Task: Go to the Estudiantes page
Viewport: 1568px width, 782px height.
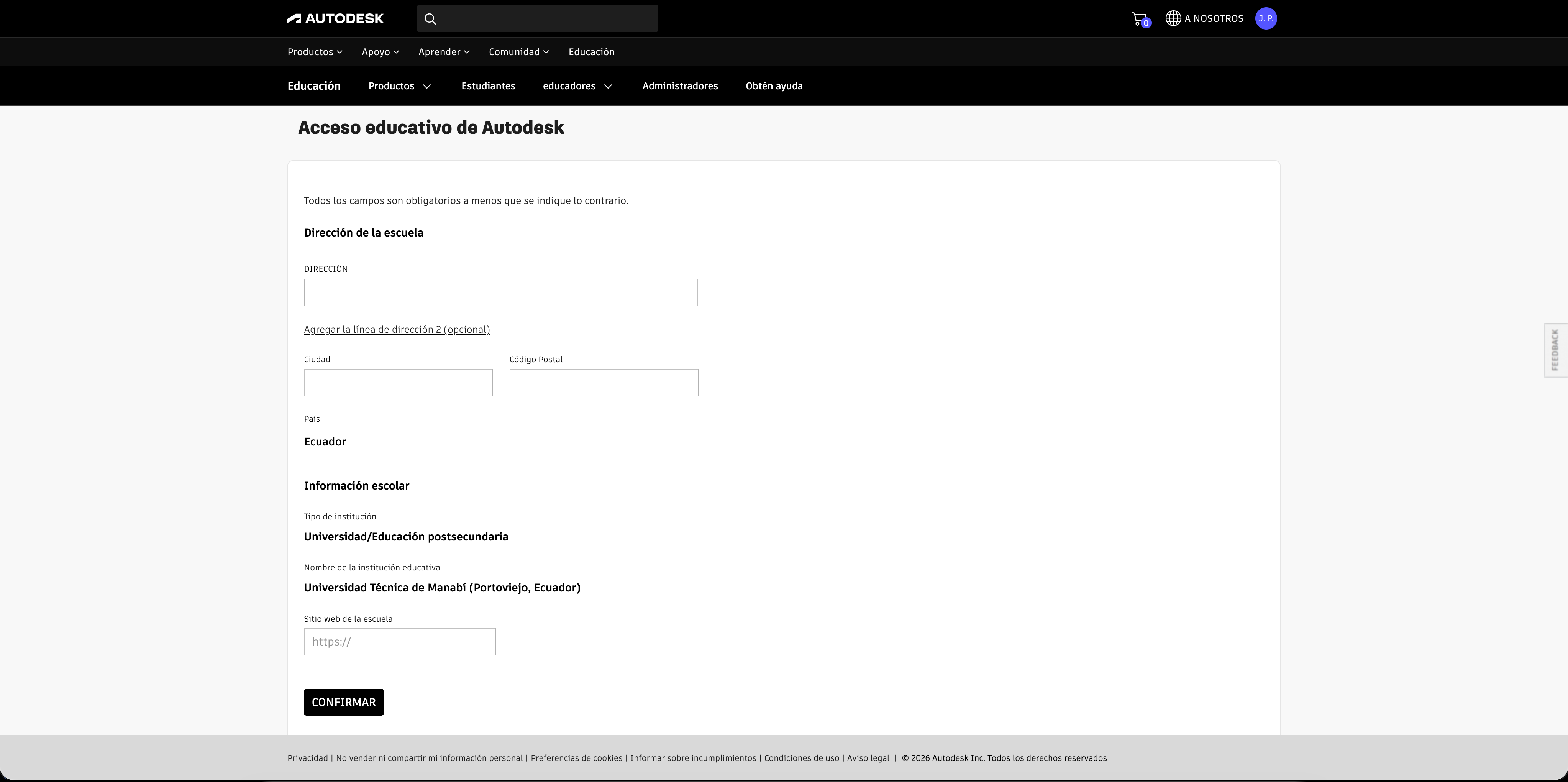Action: (488, 86)
